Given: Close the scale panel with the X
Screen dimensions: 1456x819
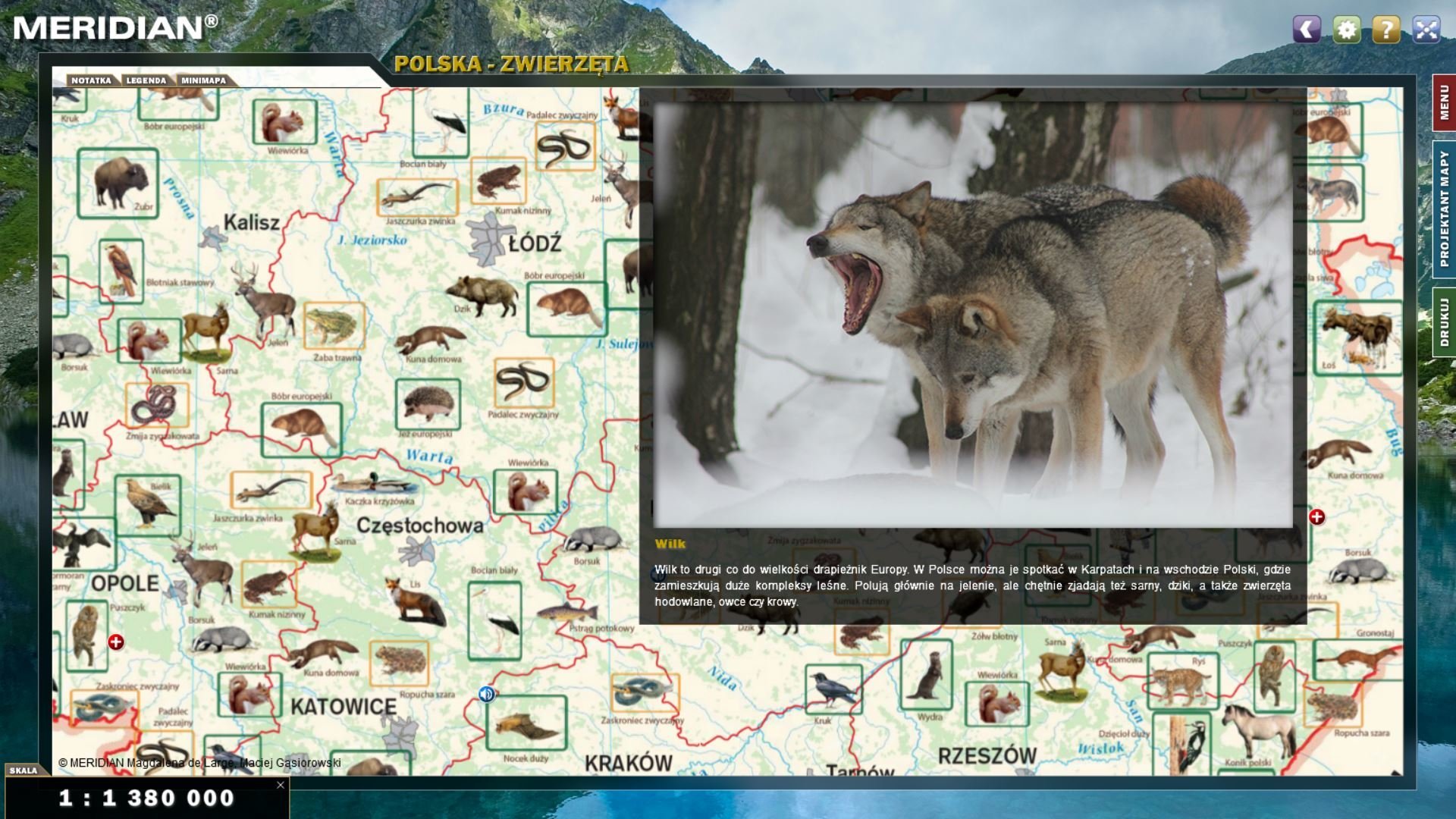Looking at the screenshot, I should [281, 785].
